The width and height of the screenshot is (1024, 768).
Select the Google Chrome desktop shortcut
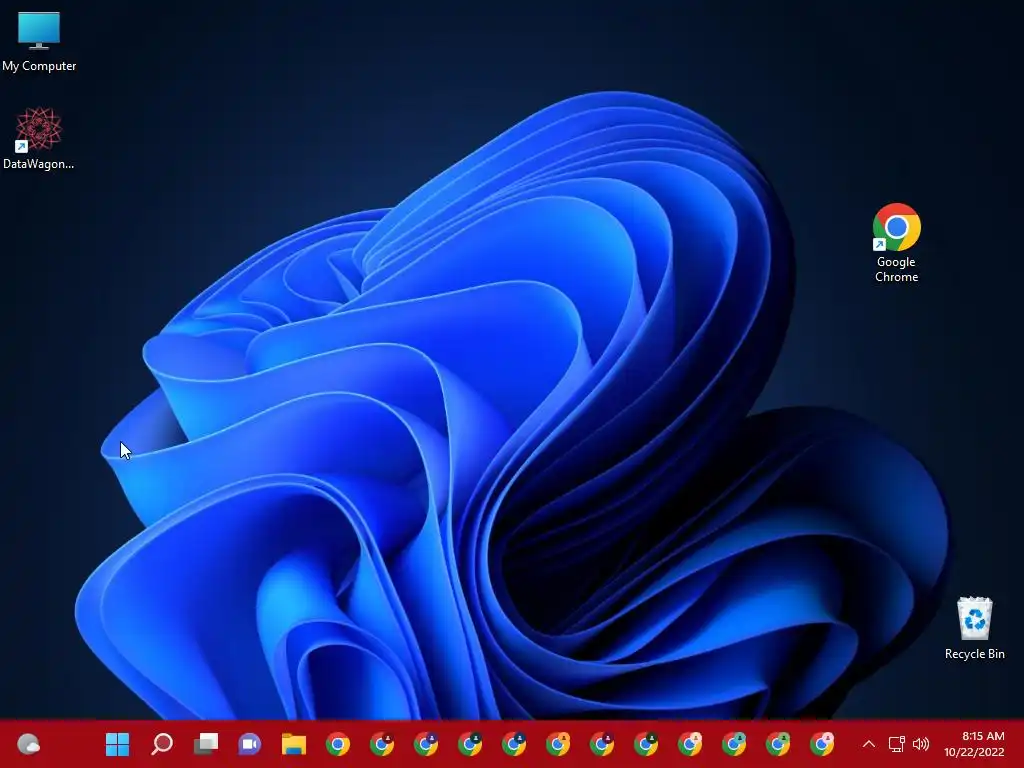(897, 243)
